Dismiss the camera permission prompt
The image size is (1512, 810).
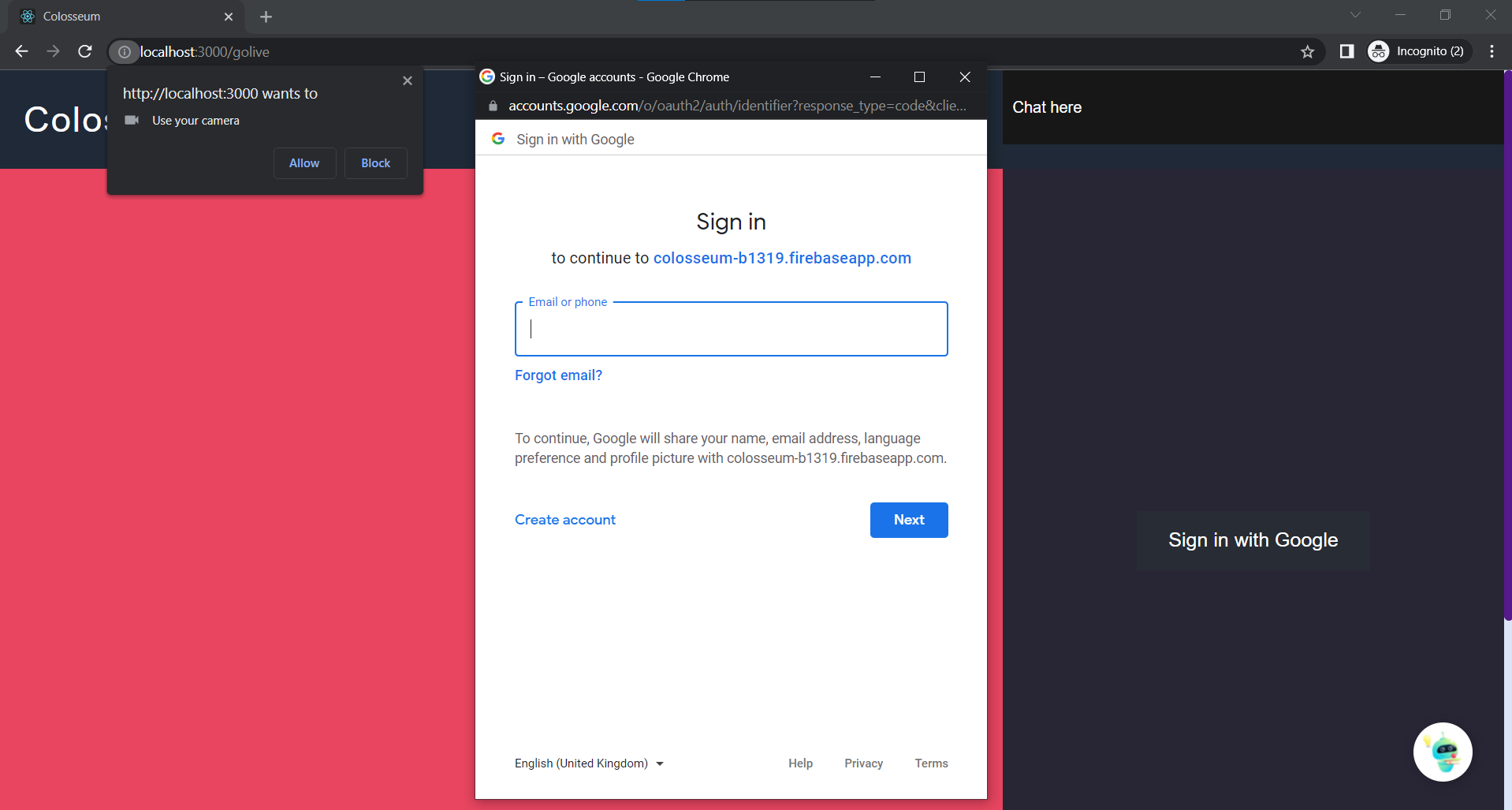tap(408, 80)
